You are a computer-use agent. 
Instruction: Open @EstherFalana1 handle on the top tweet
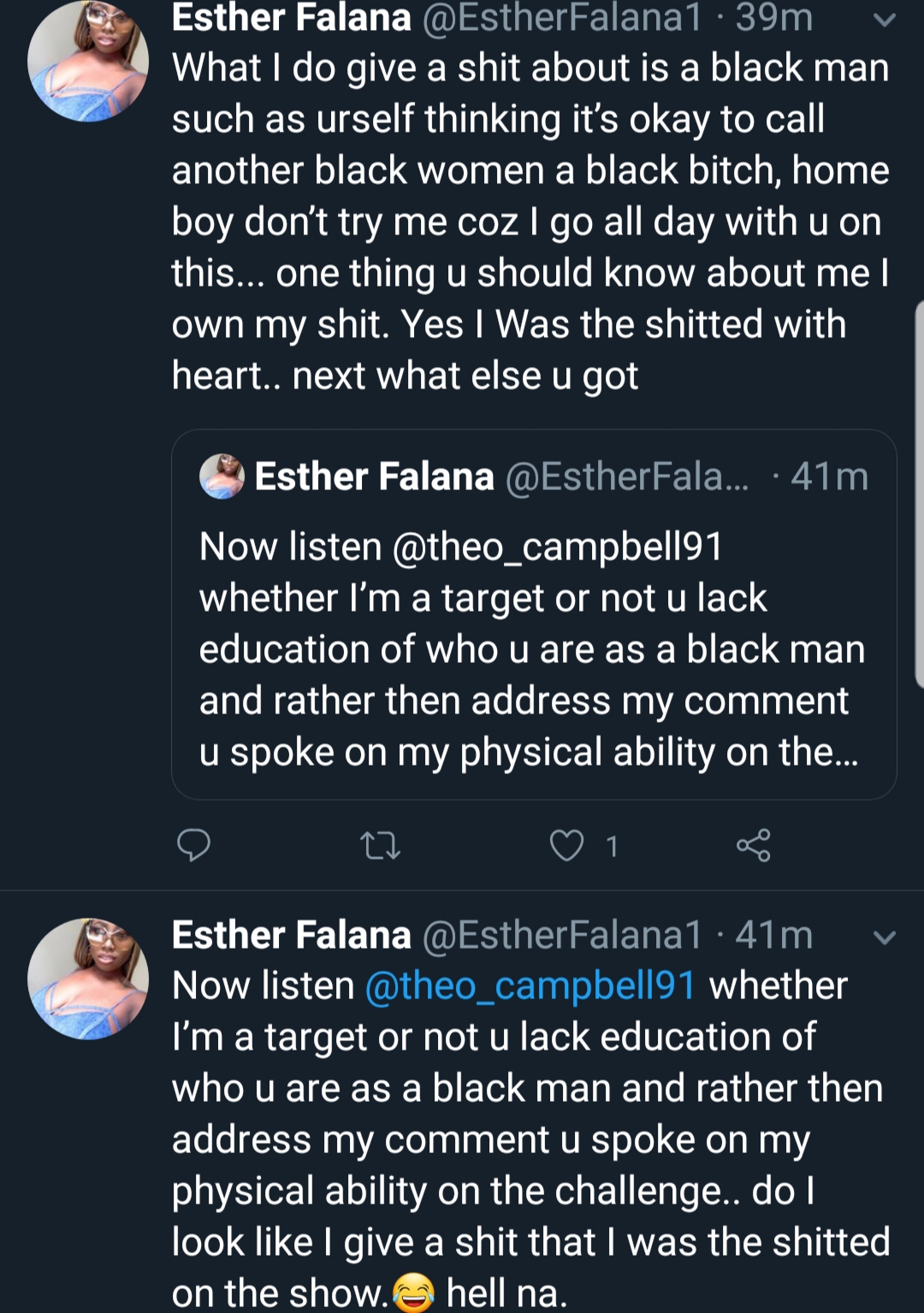pyautogui.click(x=562, y=17)
